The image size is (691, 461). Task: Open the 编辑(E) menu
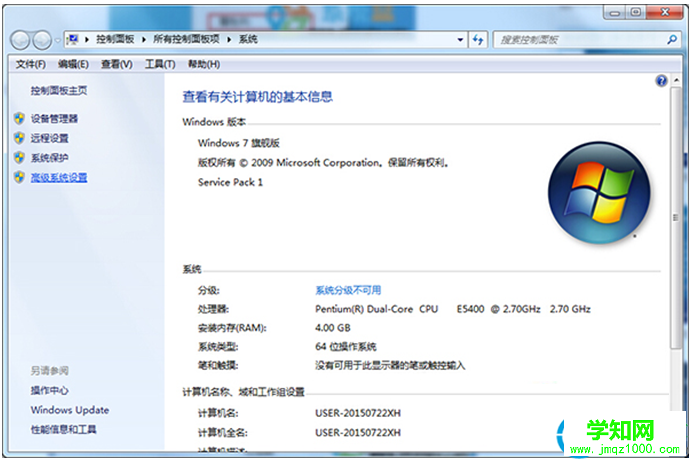click(73, 64)
